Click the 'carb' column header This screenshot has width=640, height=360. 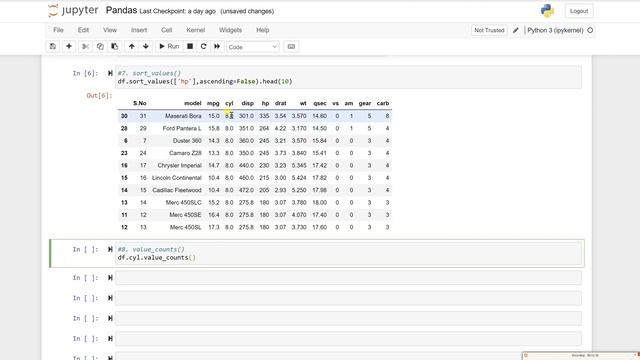[x=383, y=103]
